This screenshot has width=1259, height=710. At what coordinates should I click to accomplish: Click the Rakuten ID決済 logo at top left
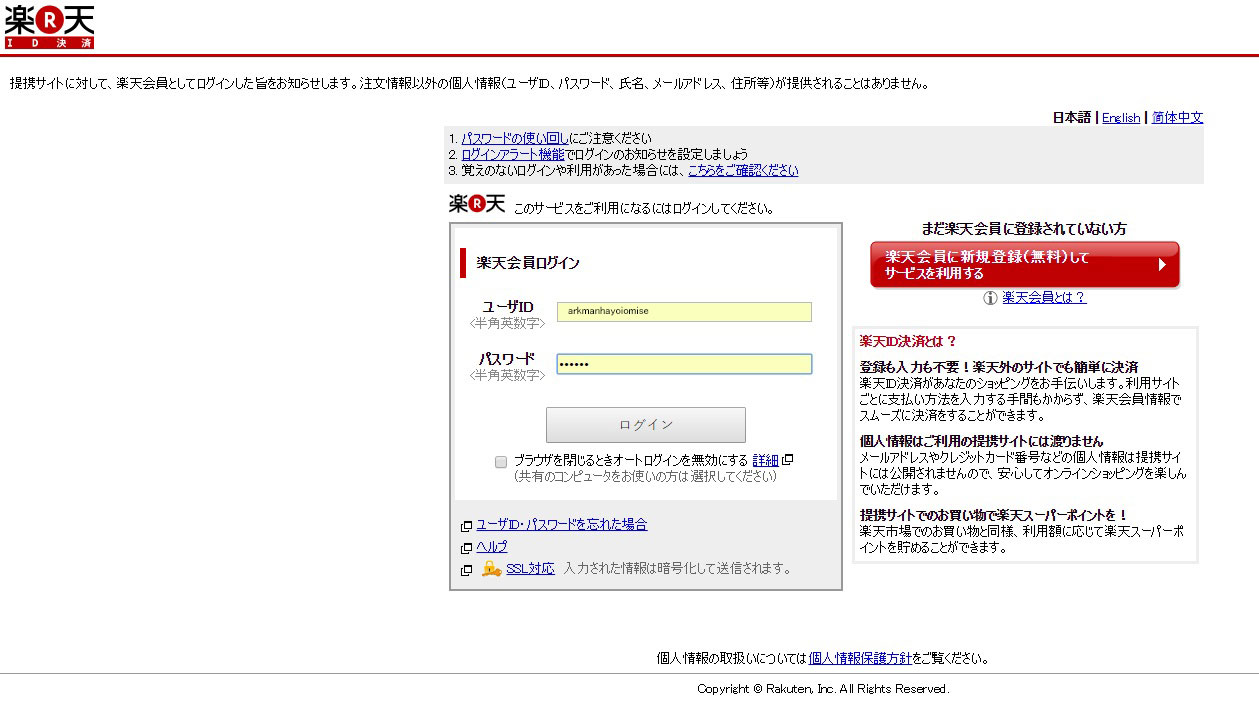[x=49, y=27]
